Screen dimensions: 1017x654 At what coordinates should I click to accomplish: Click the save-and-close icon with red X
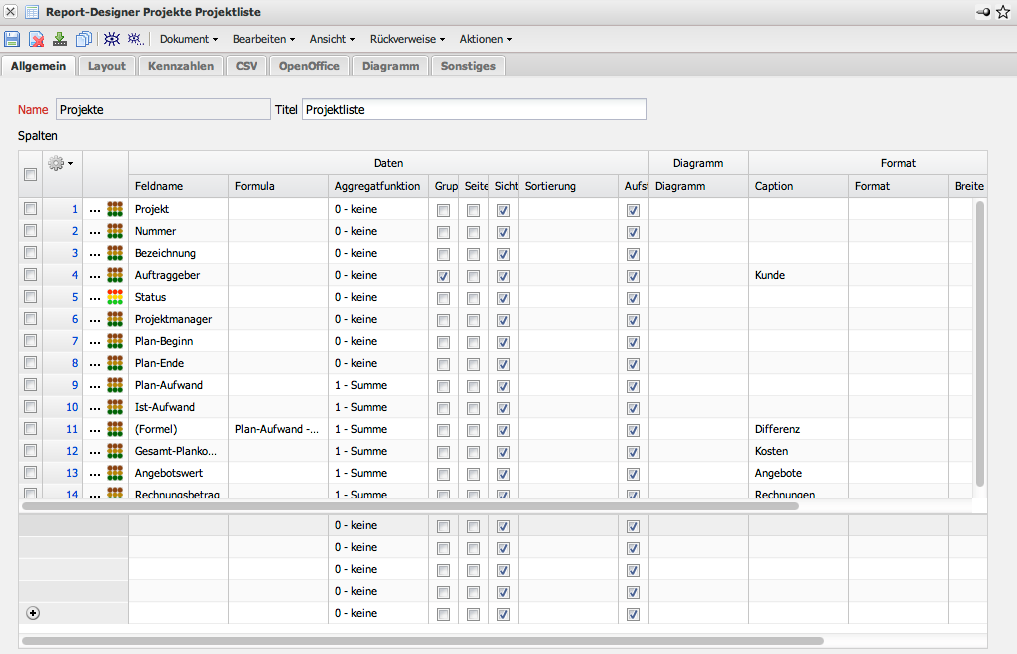click(36, 39)
